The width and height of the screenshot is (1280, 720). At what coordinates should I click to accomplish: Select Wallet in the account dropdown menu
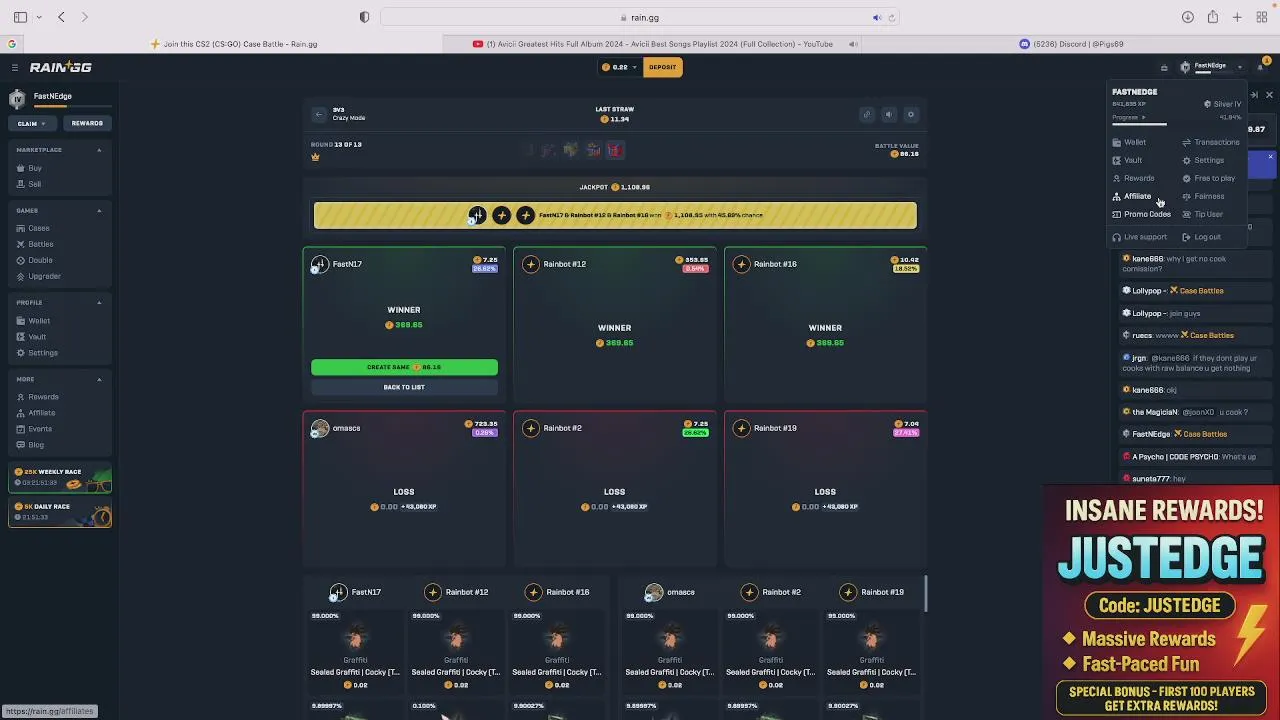coord(1129,142)
